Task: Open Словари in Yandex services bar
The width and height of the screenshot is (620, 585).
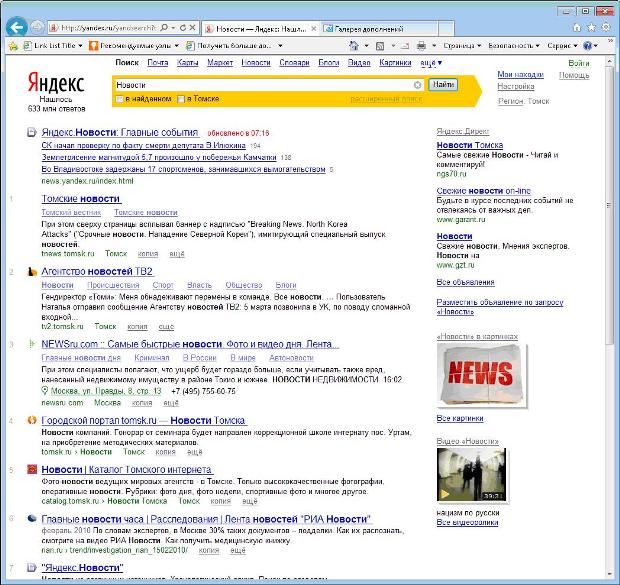Action: 294,62
